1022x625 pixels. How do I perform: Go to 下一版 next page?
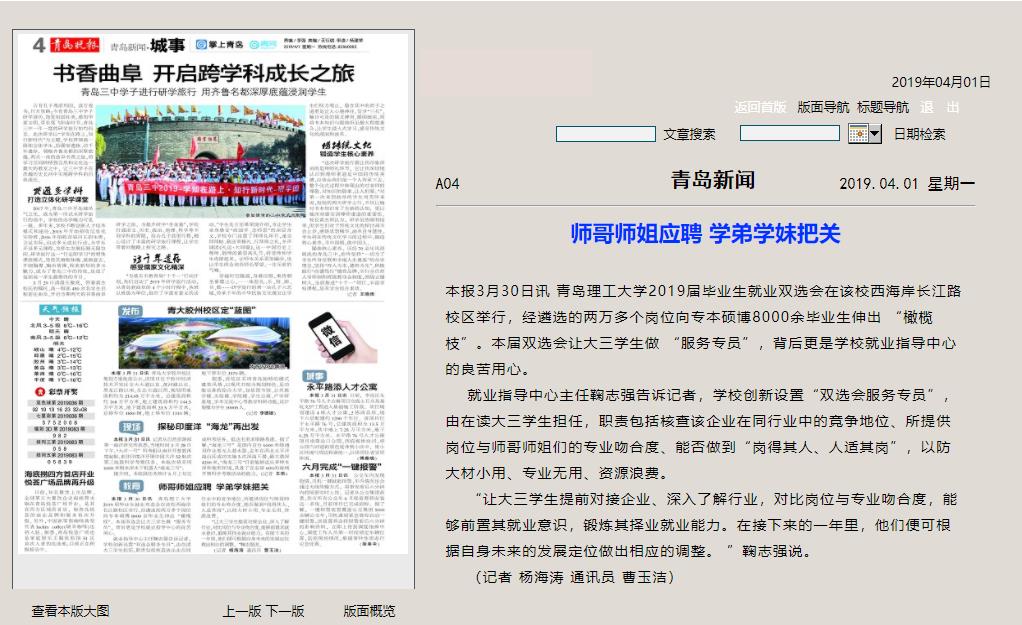[285, 611]
